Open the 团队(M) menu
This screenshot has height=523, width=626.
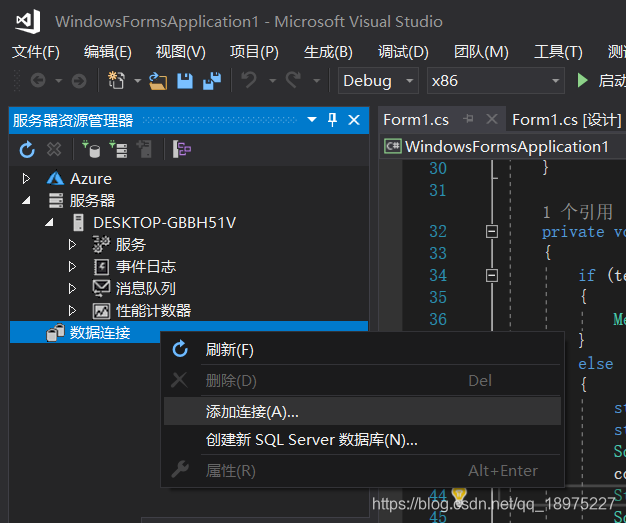[481, 52]
